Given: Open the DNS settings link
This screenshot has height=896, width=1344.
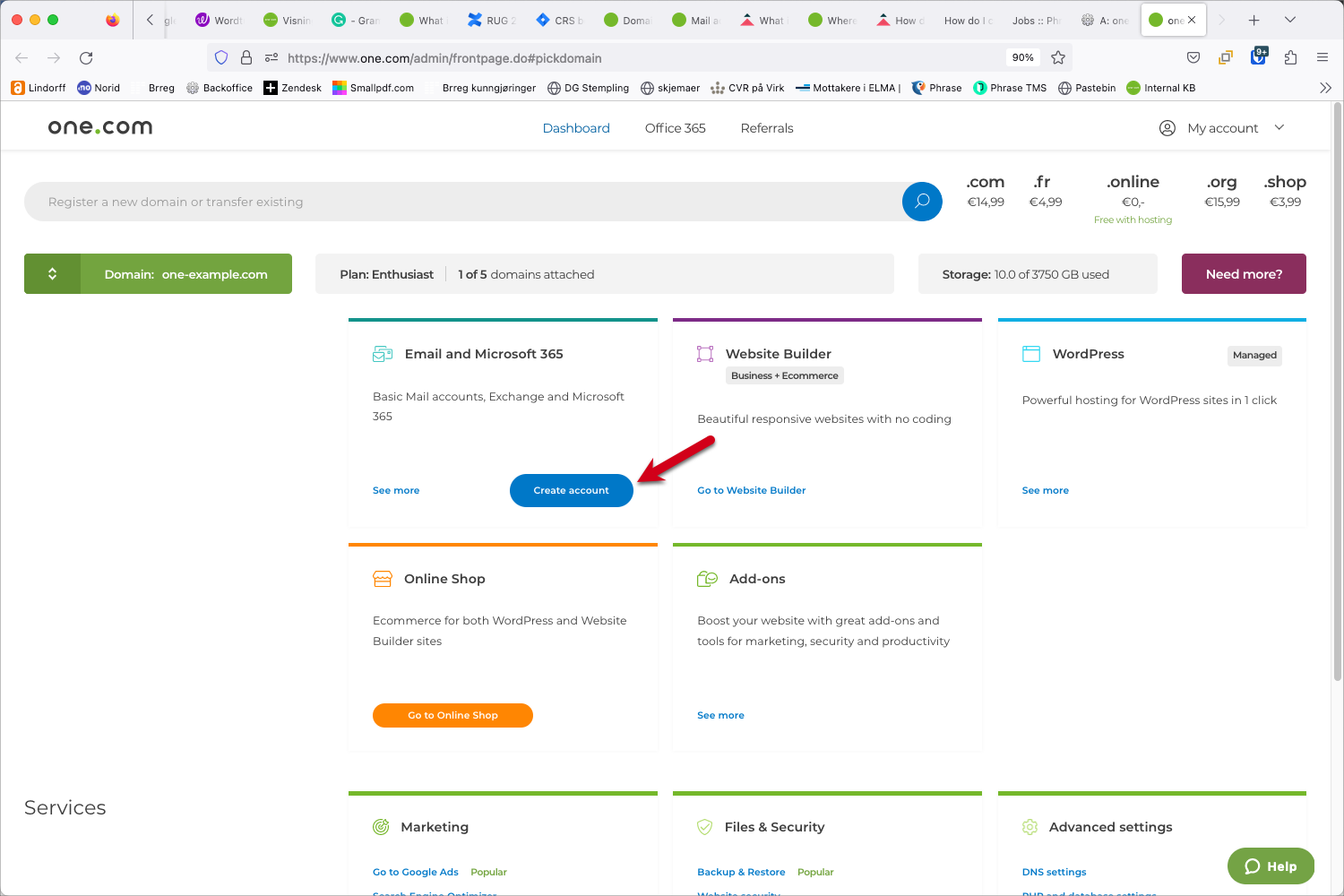Looking at the screenshot, I should pos(1054,872).
